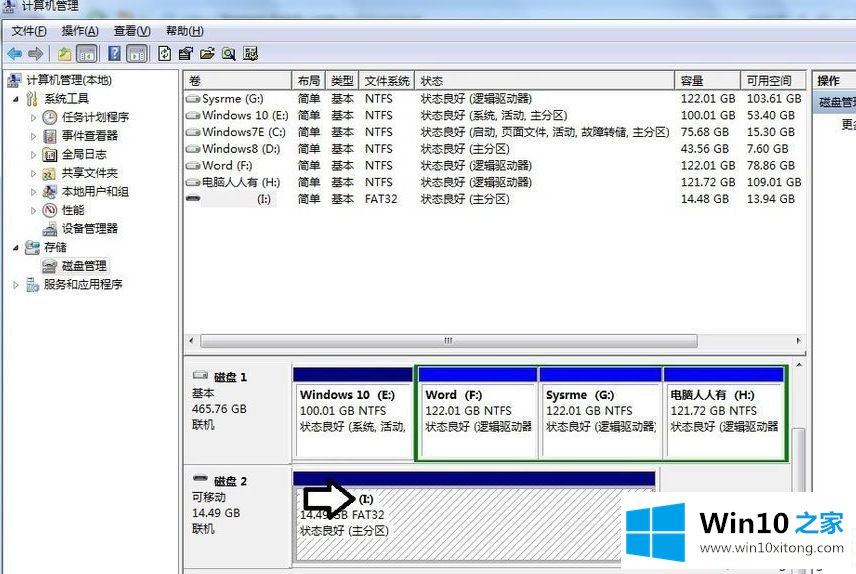Expand the 本地用户和组 node

(33, 192)
